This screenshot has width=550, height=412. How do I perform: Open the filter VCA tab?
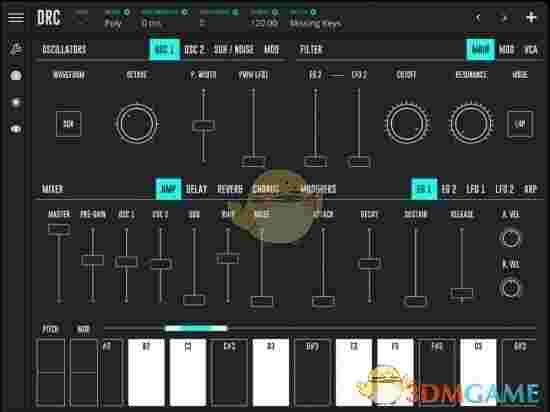(530, 49)
